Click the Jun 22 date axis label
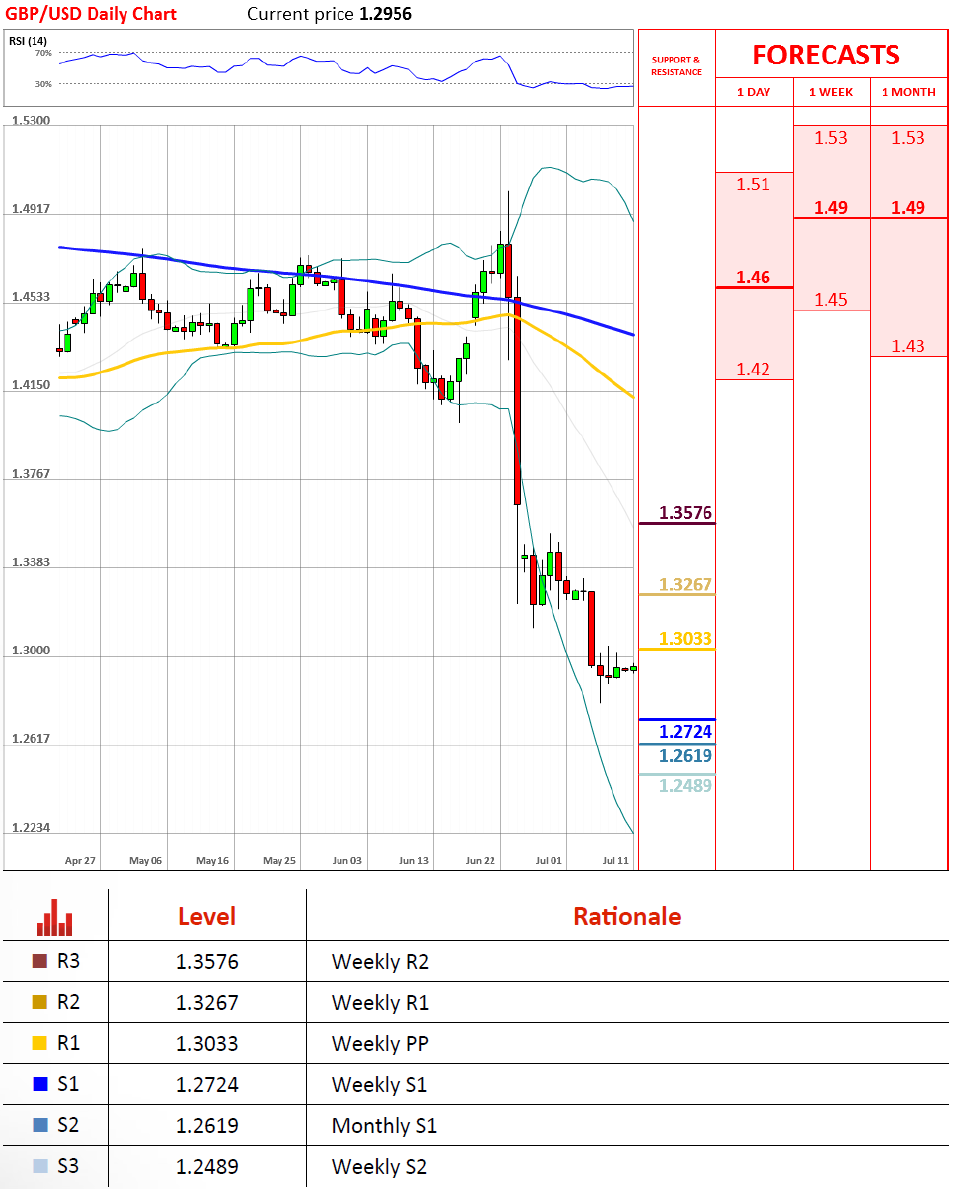The image size is (960, 1189). click(x=480, y=861)
